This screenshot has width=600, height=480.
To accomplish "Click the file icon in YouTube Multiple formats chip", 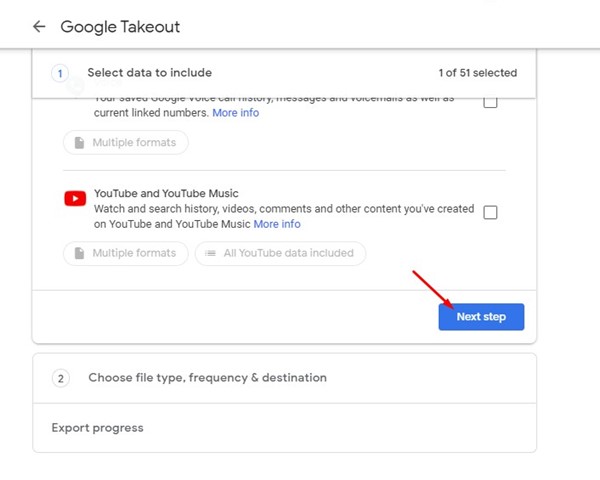I will pyautogui.click(x=79, y=253).
